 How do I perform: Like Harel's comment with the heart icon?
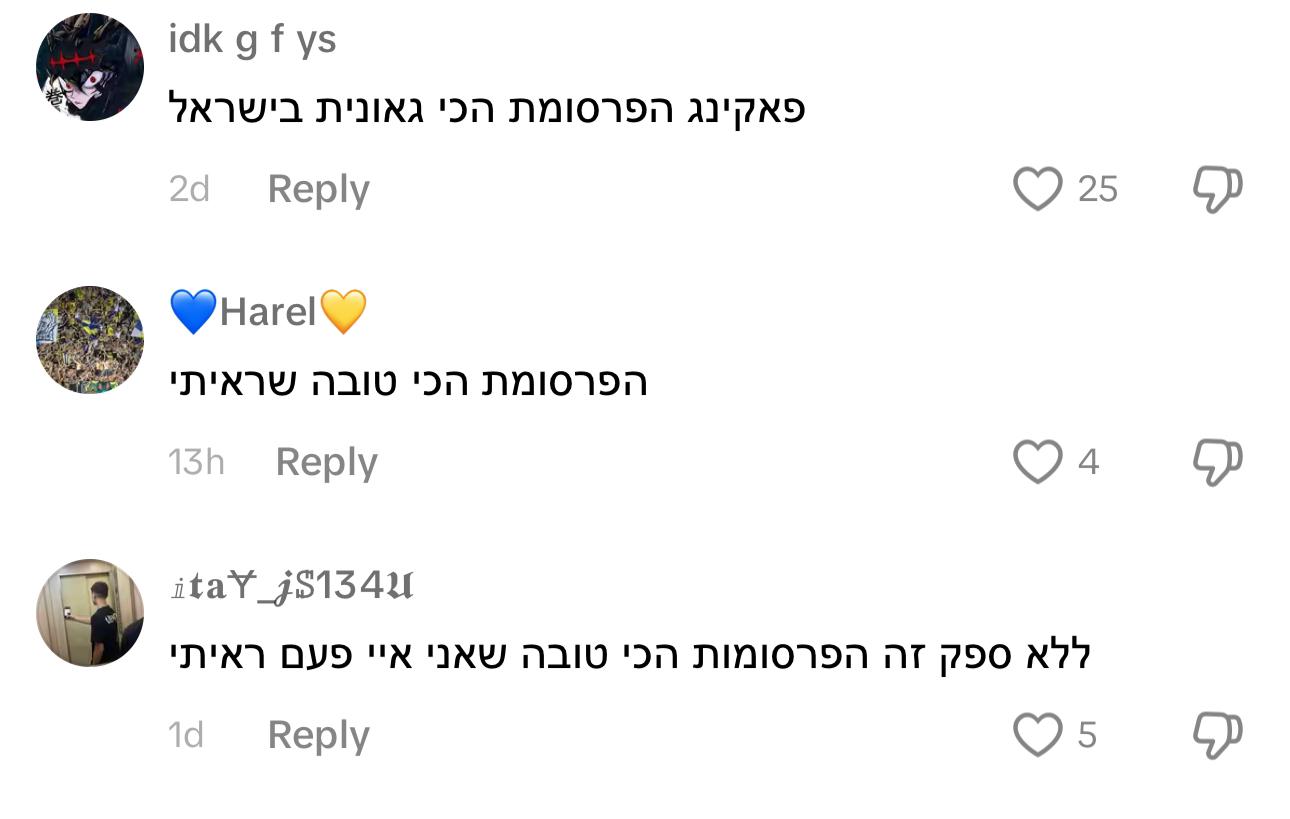click(x=1037, y=462)
